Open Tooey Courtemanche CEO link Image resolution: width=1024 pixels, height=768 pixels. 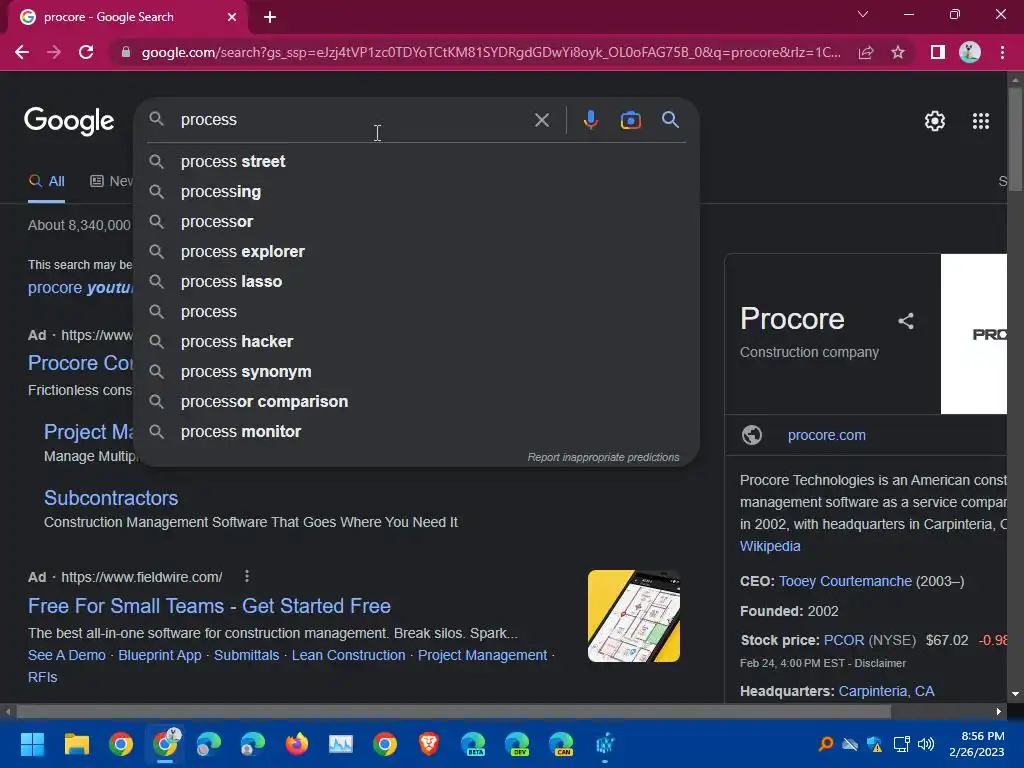[845, 581]
